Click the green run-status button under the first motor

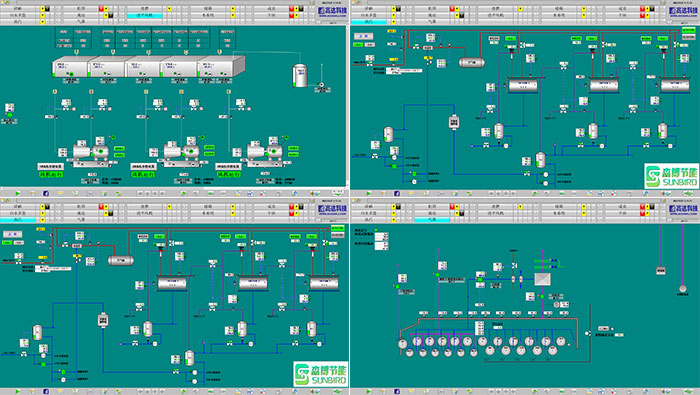click(50, 175)
